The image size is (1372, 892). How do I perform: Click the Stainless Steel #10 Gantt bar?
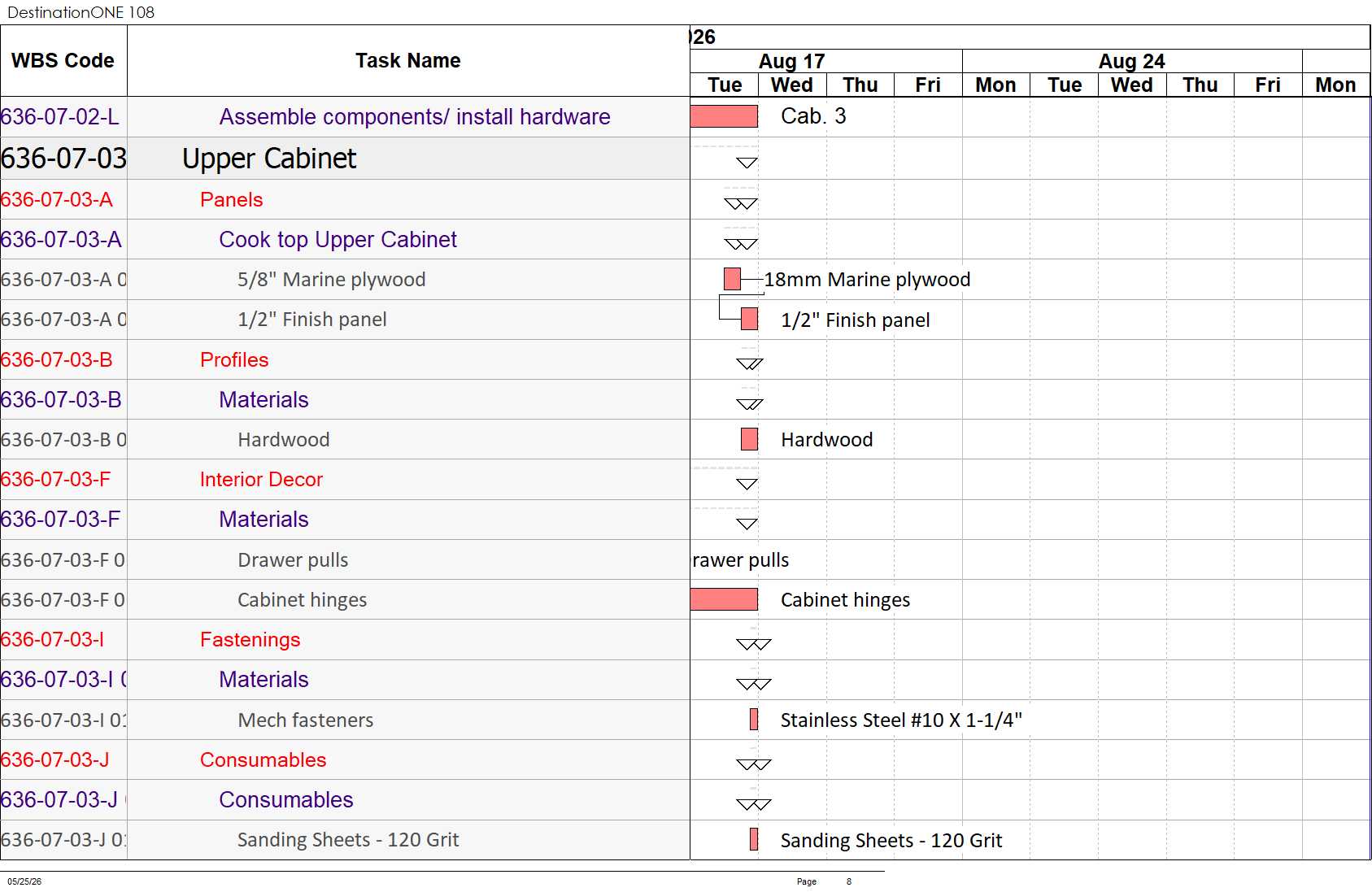point(754,719)
